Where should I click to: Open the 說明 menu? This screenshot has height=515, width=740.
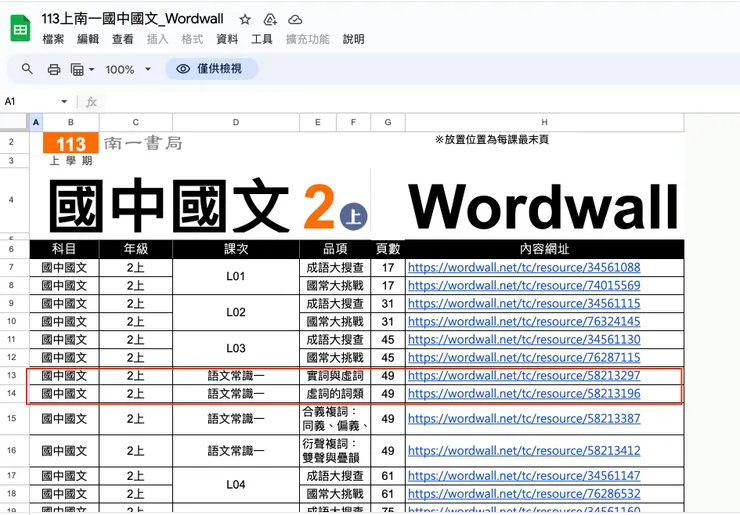point(353,39)
